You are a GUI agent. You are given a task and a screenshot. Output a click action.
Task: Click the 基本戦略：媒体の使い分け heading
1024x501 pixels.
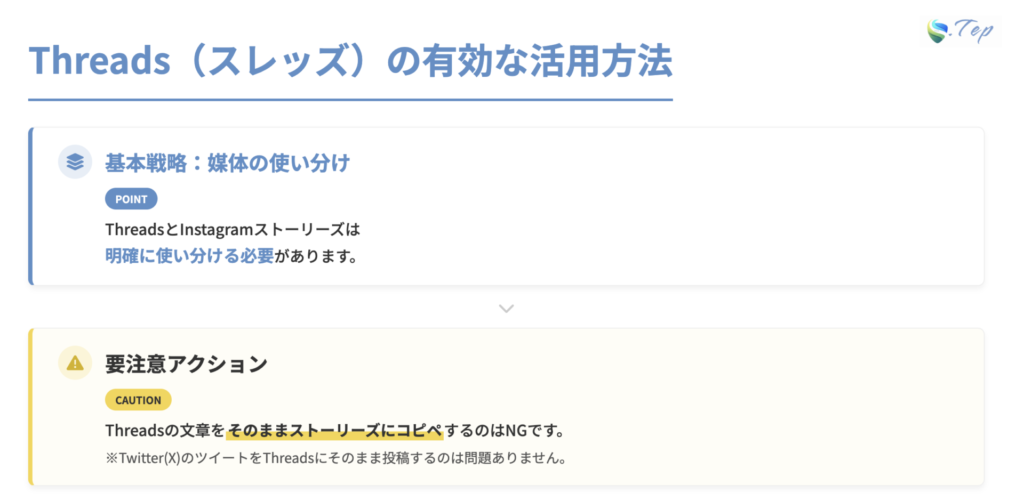[x=227, y=162]
